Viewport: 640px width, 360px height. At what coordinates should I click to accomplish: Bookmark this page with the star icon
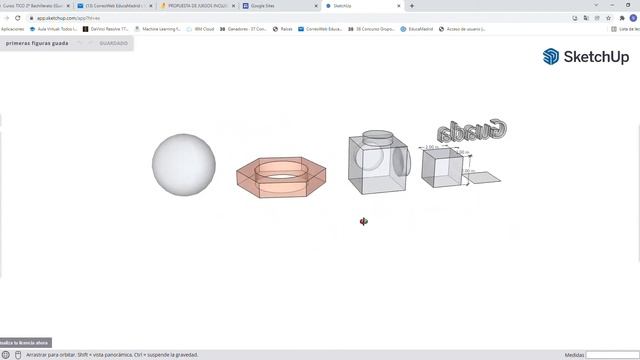(609, 18)
